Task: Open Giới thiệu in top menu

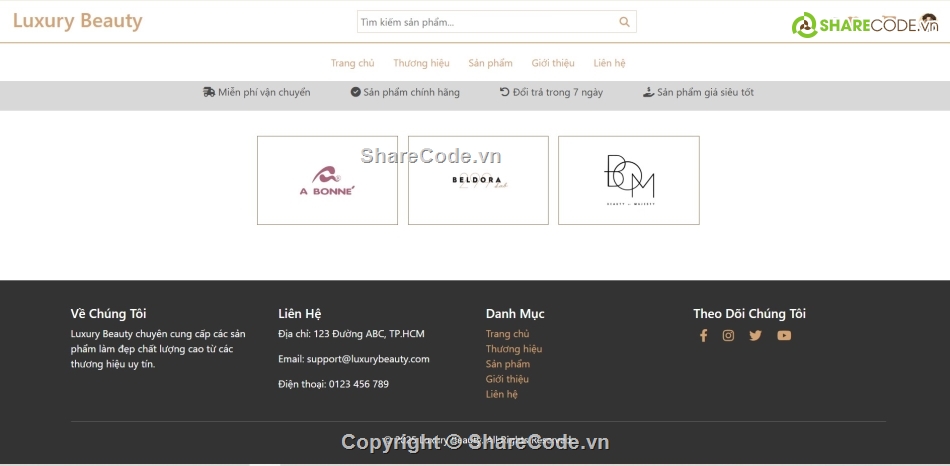Action: pos(553,63)
